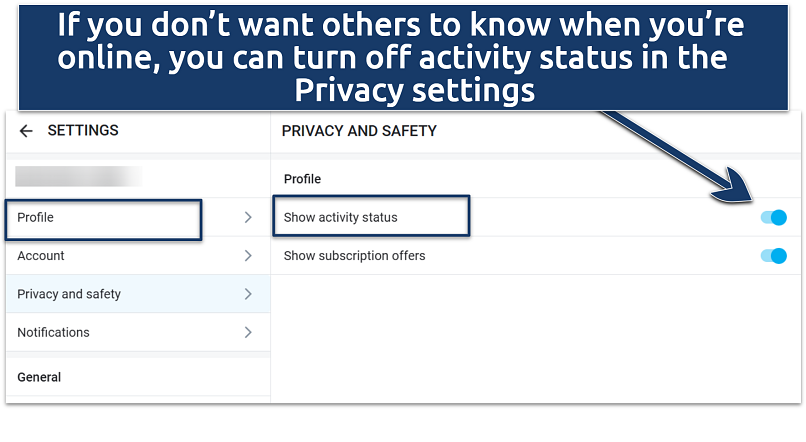Viewport: 806px width, 442px height.
Task: Open the Profile settings item
Action: (36, 217)
